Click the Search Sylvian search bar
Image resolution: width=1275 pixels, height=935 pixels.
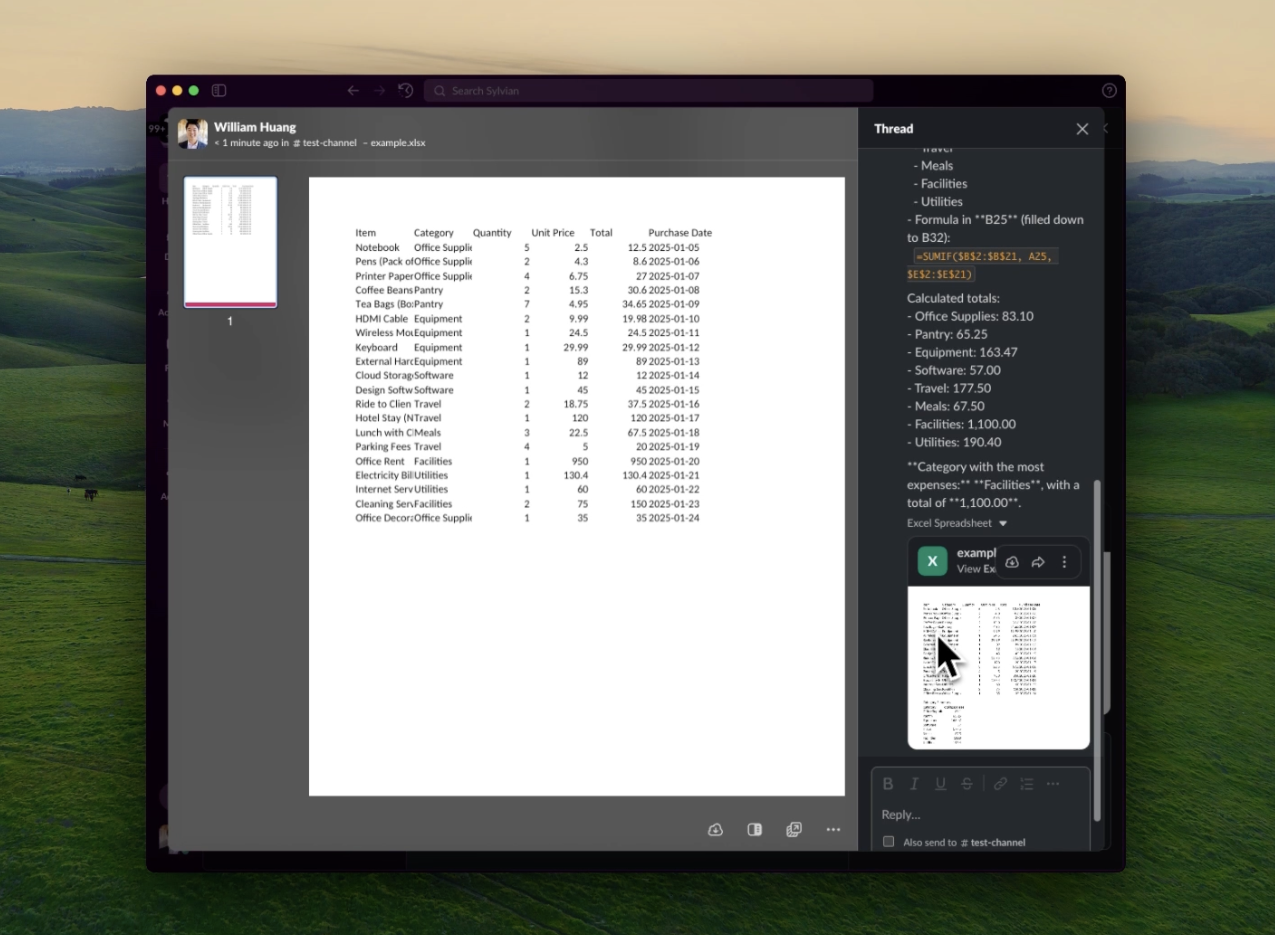click(x=648, y=90)
